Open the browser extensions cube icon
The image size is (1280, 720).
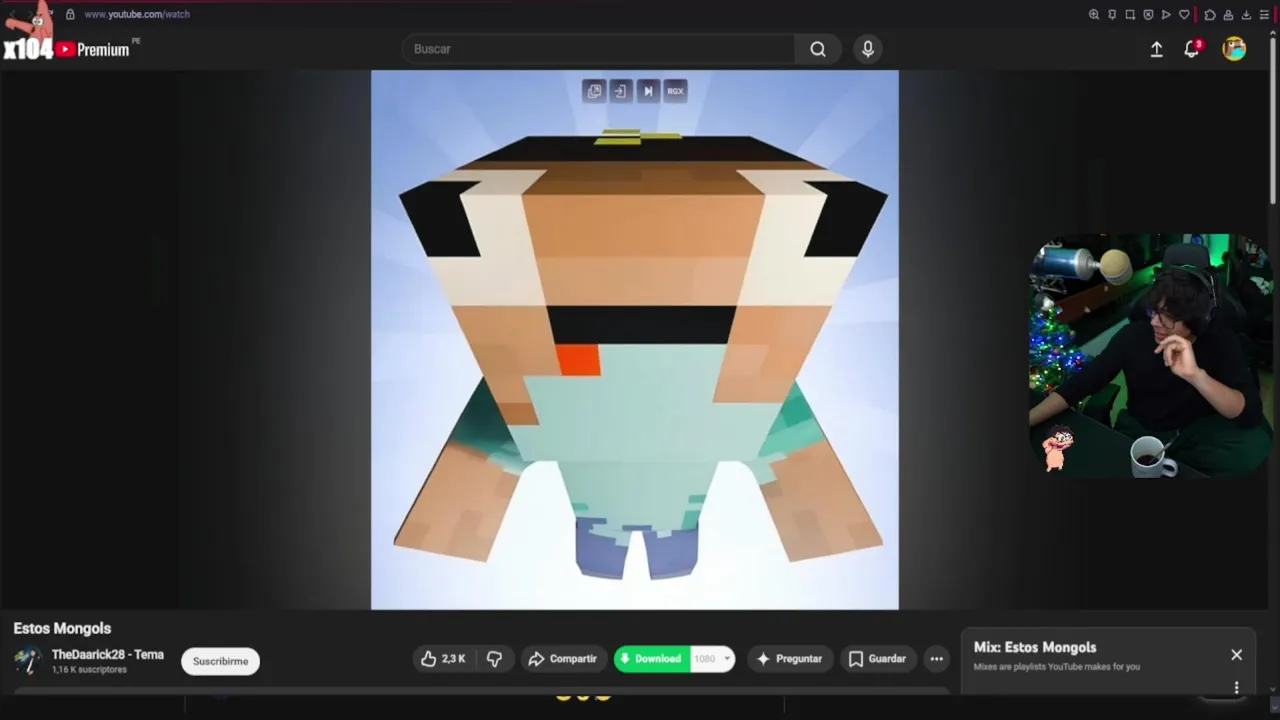tap(1210, 15)
